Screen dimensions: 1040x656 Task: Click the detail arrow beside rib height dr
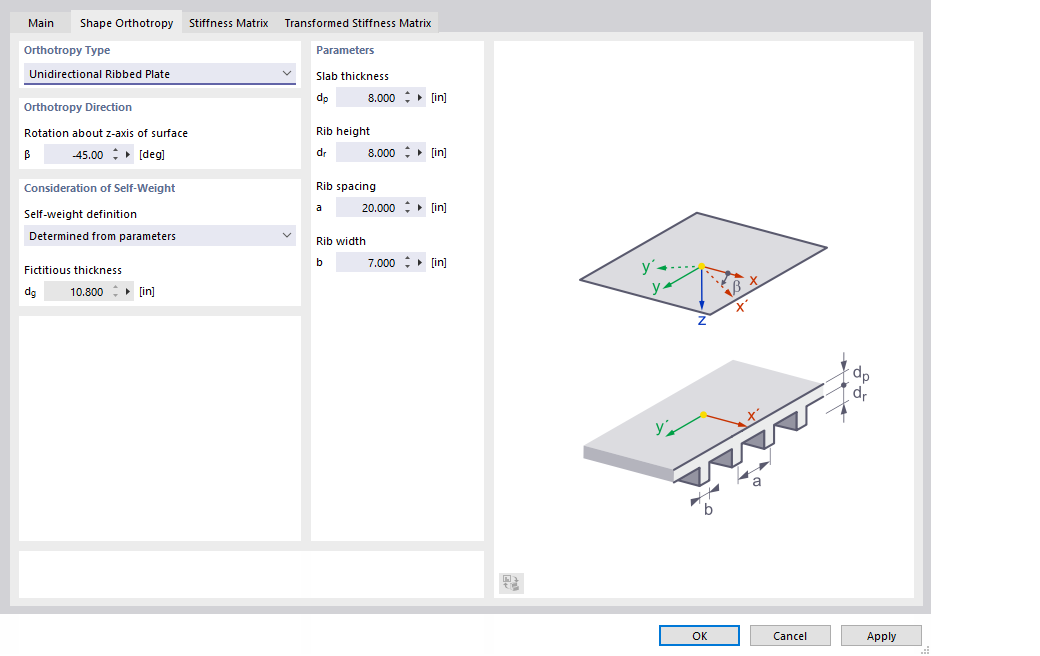419,152
